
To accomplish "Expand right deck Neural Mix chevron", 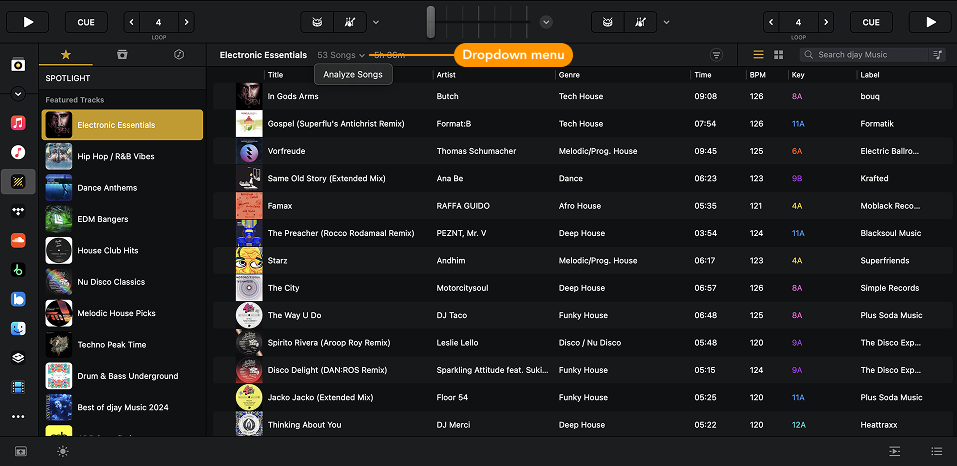I will point(666,22).
